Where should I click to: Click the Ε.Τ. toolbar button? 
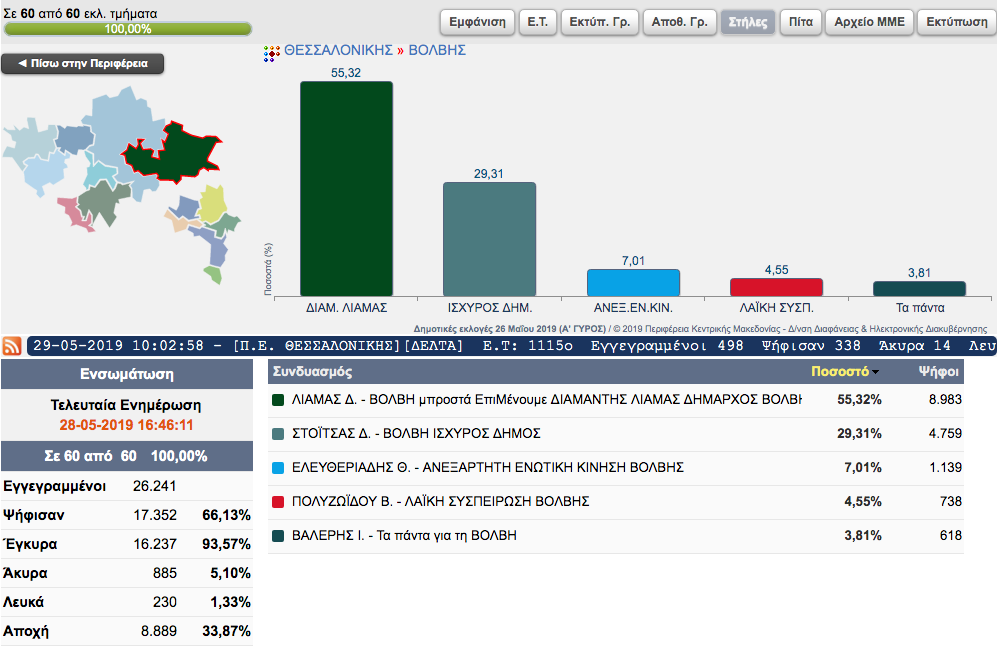click(x=540, y=22)
